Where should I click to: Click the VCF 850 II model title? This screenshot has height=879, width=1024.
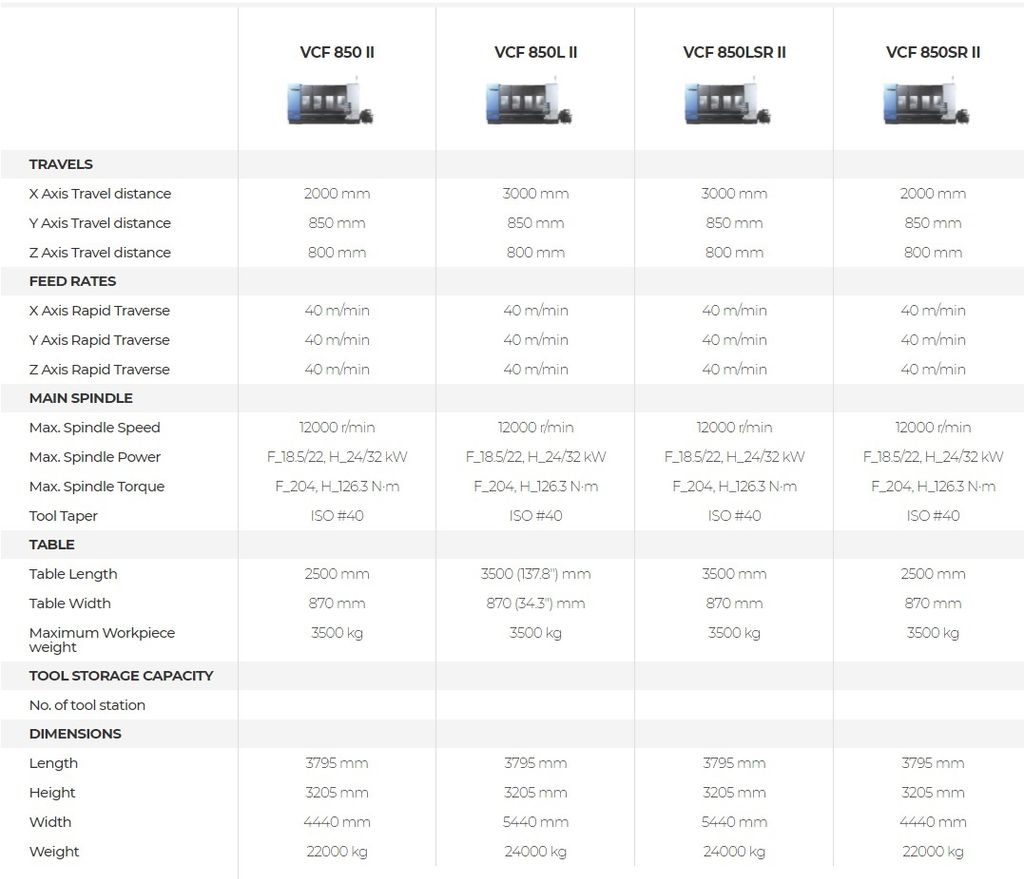(x=337, y=52)
